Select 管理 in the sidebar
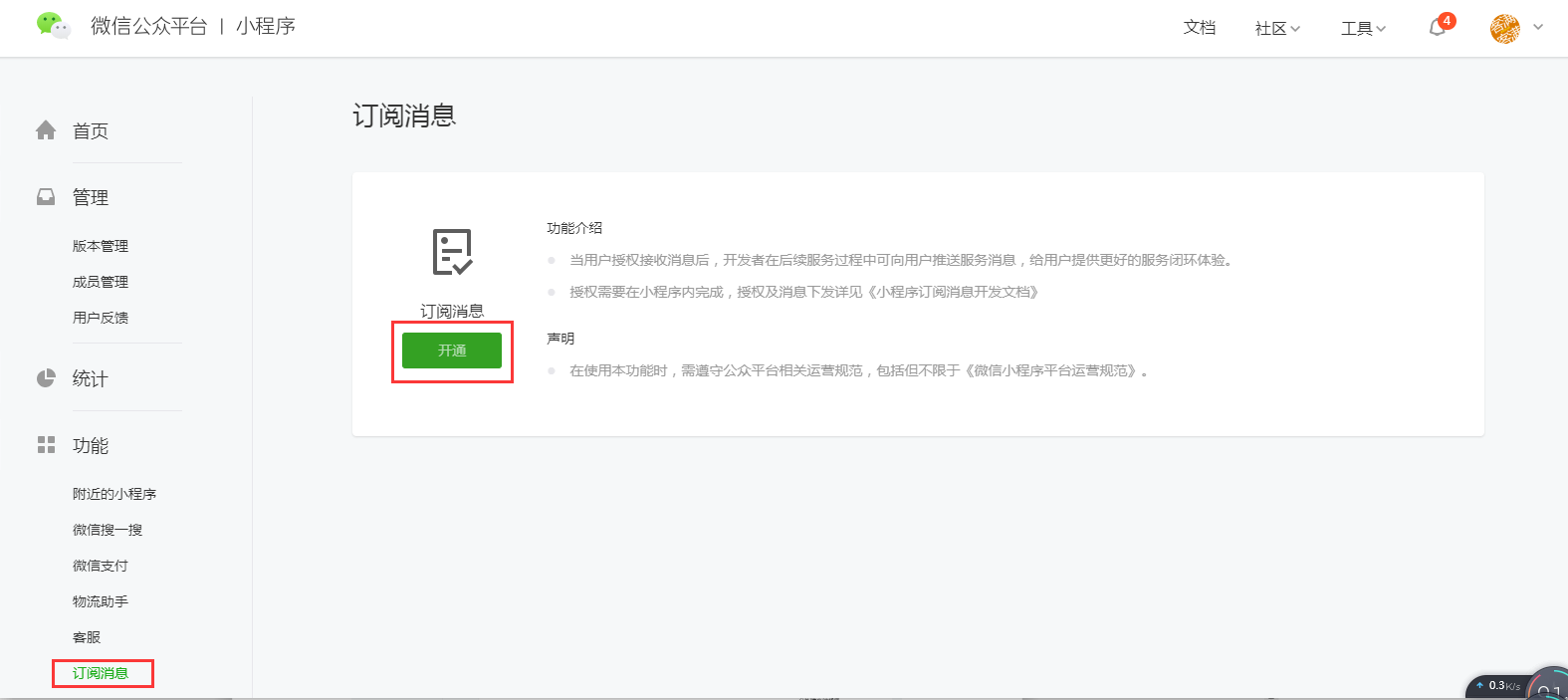The width and height of the screenshot is (1568, 700). [91, 197]
